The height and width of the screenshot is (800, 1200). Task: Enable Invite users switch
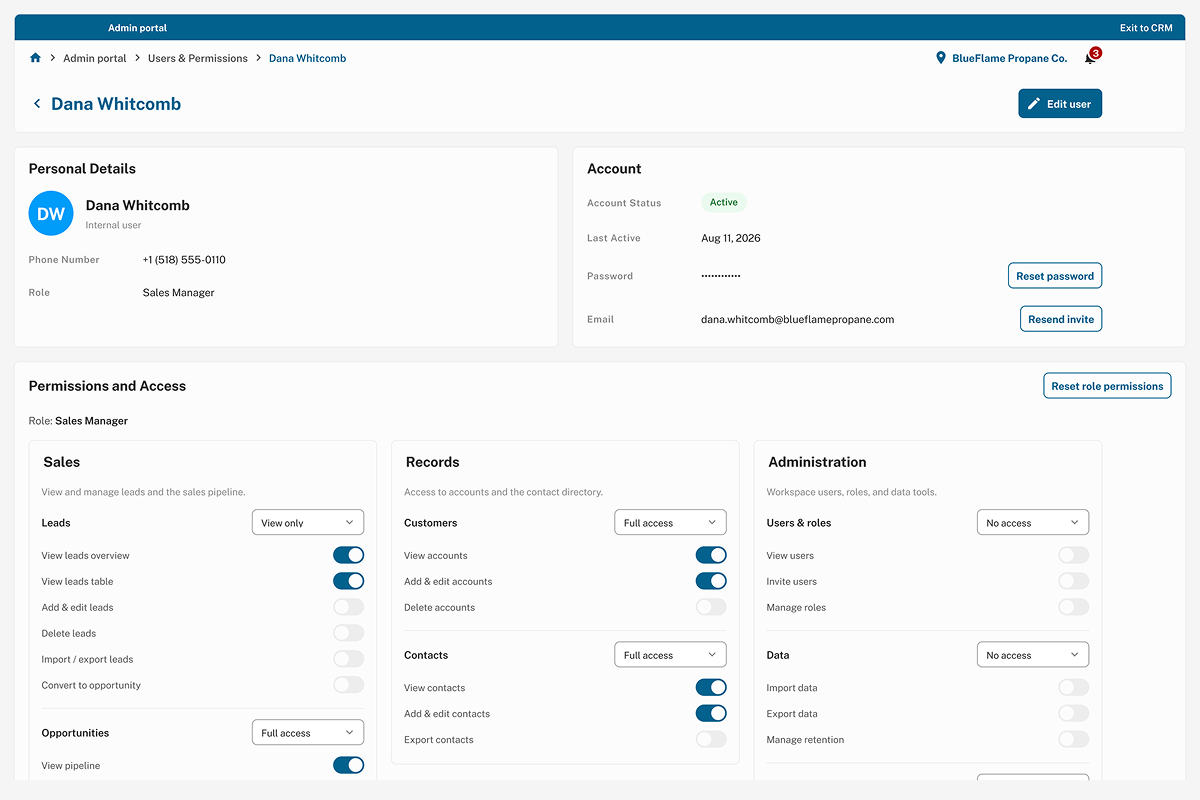point(1074,581)
